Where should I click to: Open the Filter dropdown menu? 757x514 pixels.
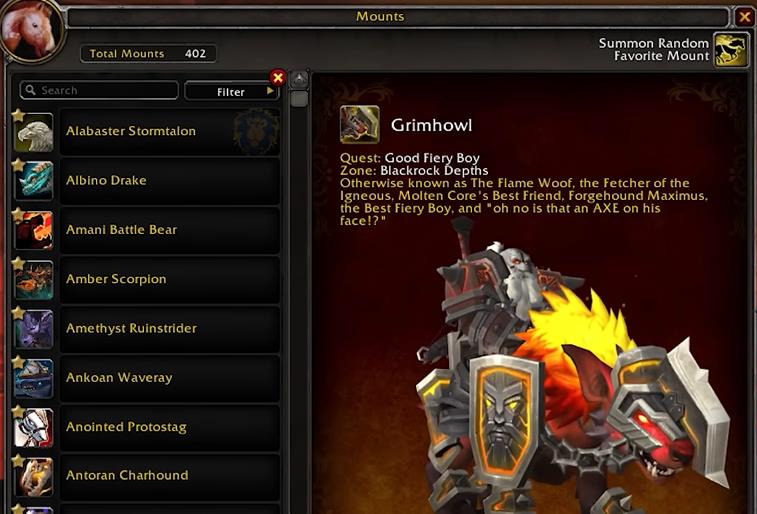point(231,91)
